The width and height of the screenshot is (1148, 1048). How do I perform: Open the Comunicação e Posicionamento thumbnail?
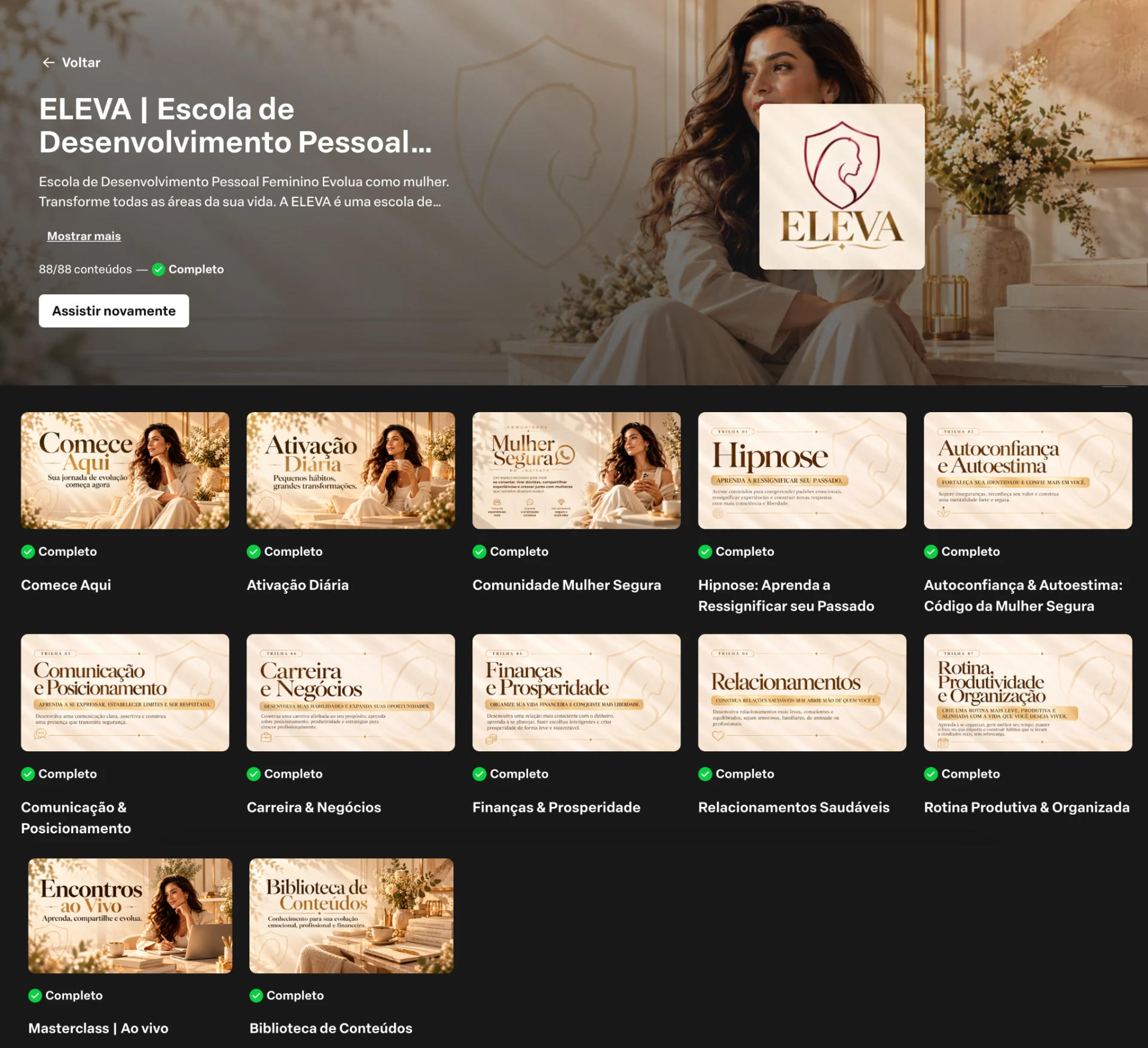[x=125, y=693]
